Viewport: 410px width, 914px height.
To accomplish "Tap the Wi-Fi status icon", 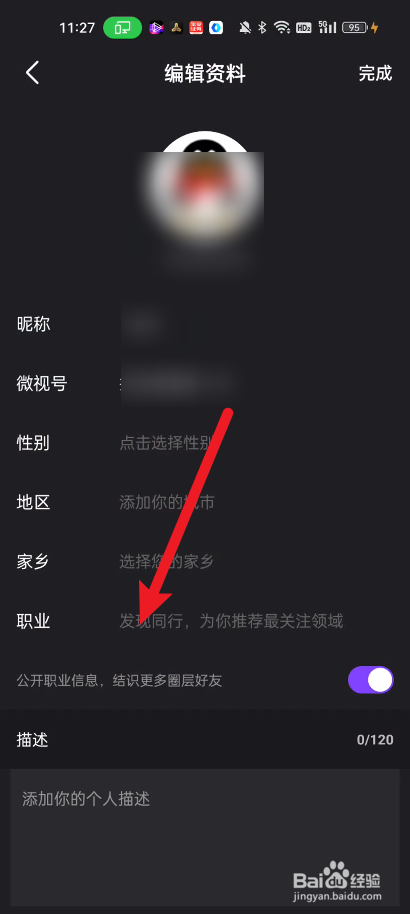I will [x=282, y=27].
